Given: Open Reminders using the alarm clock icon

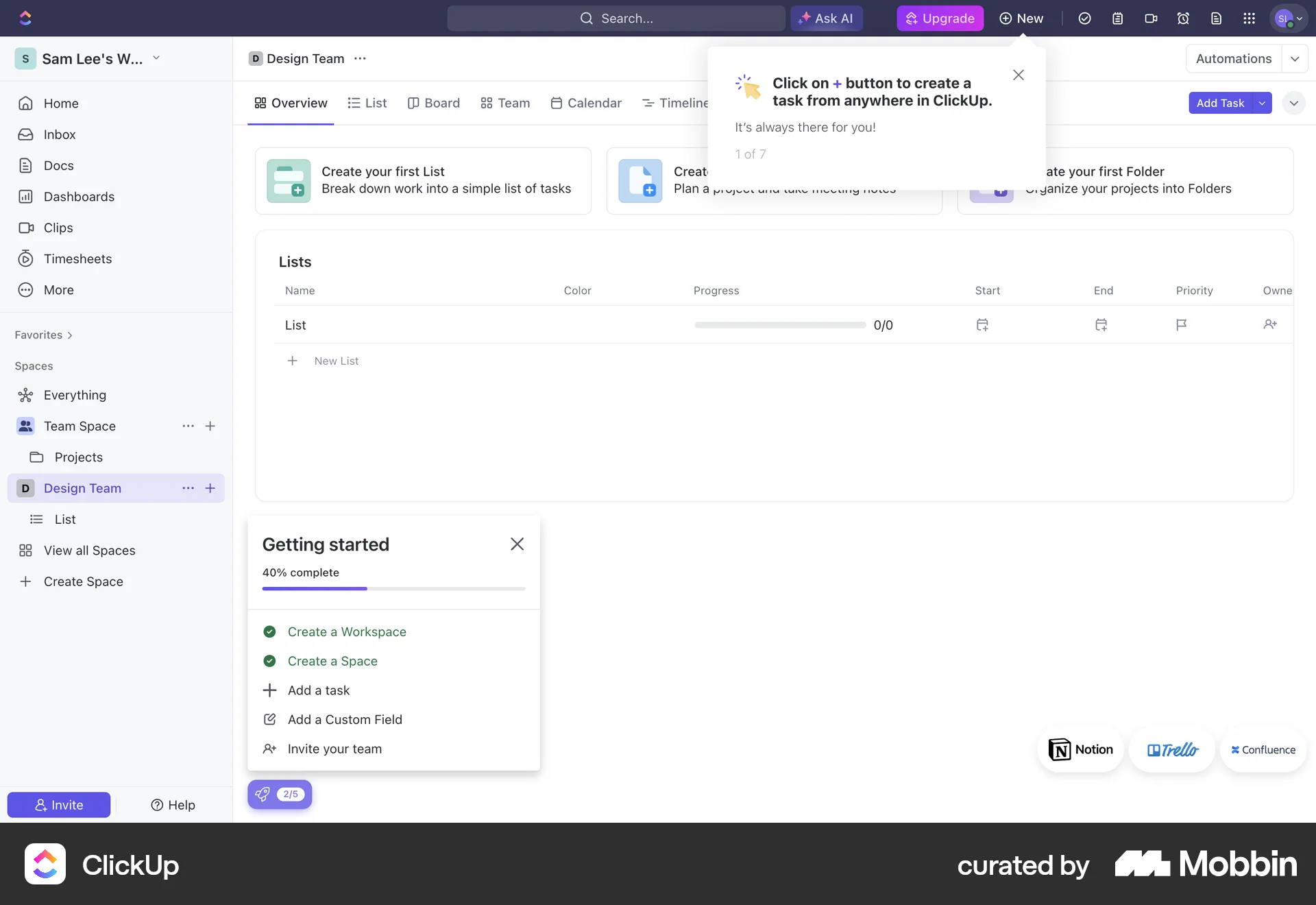Looking at the screenshot, I should click(1184, 18).
